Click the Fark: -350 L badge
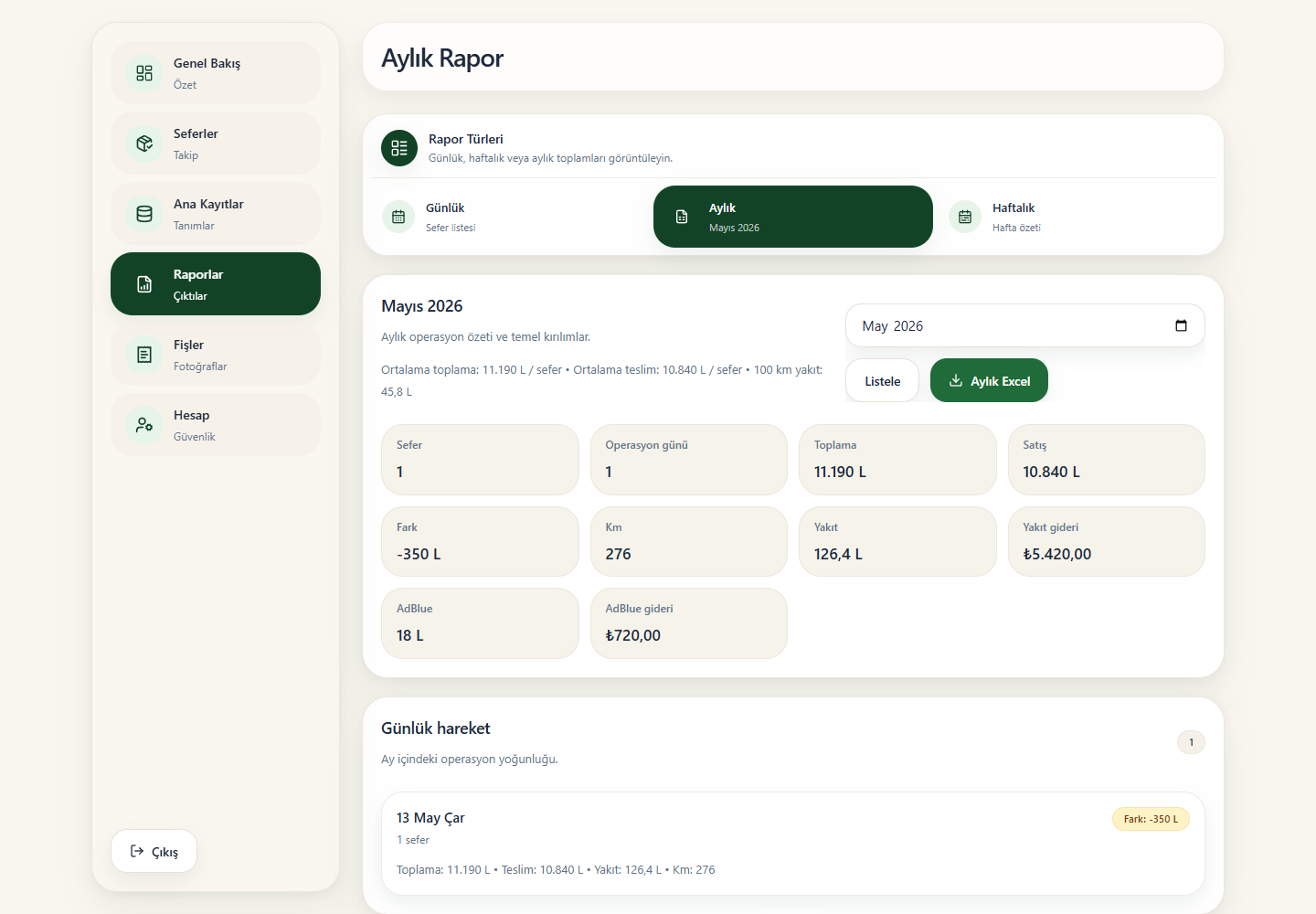 (1151, 819)
